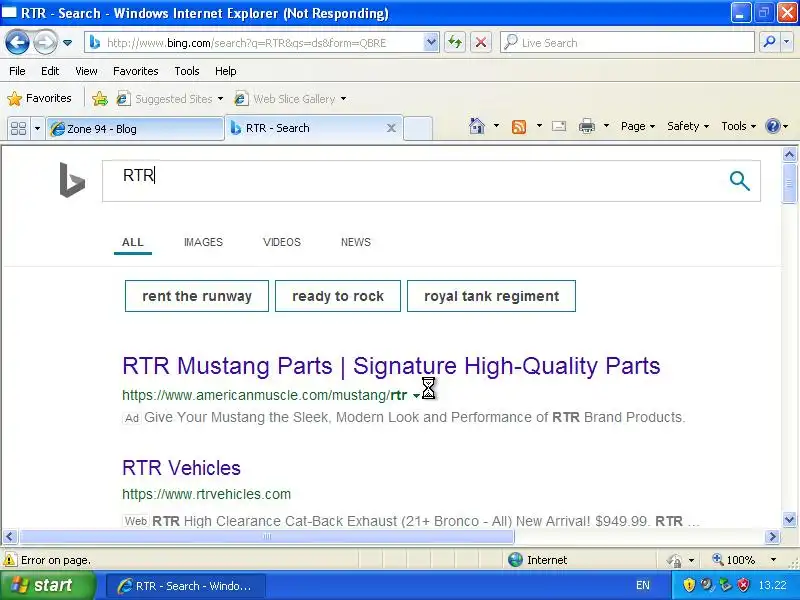Open the Help menu
800x600 pixels.
[x=226, y=71]
